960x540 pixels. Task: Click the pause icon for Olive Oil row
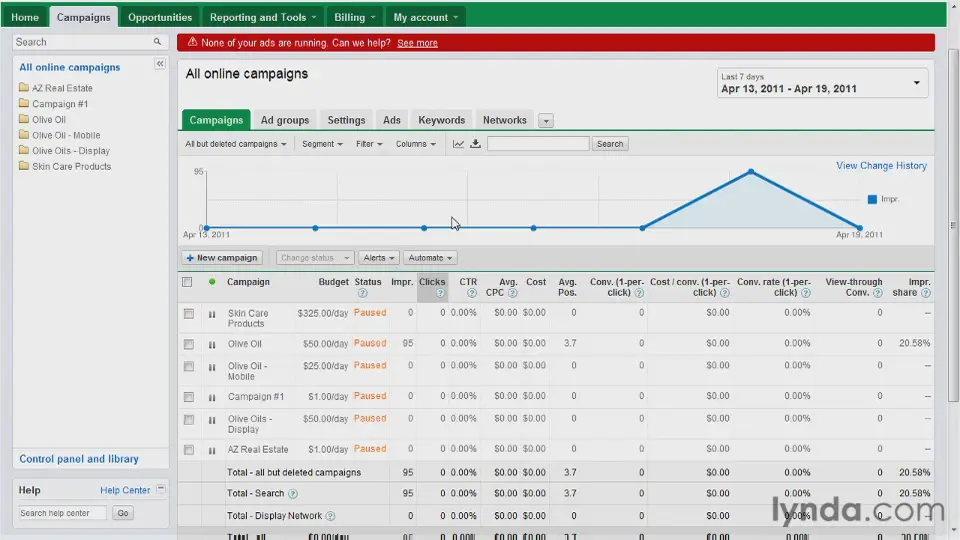(x=212, y=345)
